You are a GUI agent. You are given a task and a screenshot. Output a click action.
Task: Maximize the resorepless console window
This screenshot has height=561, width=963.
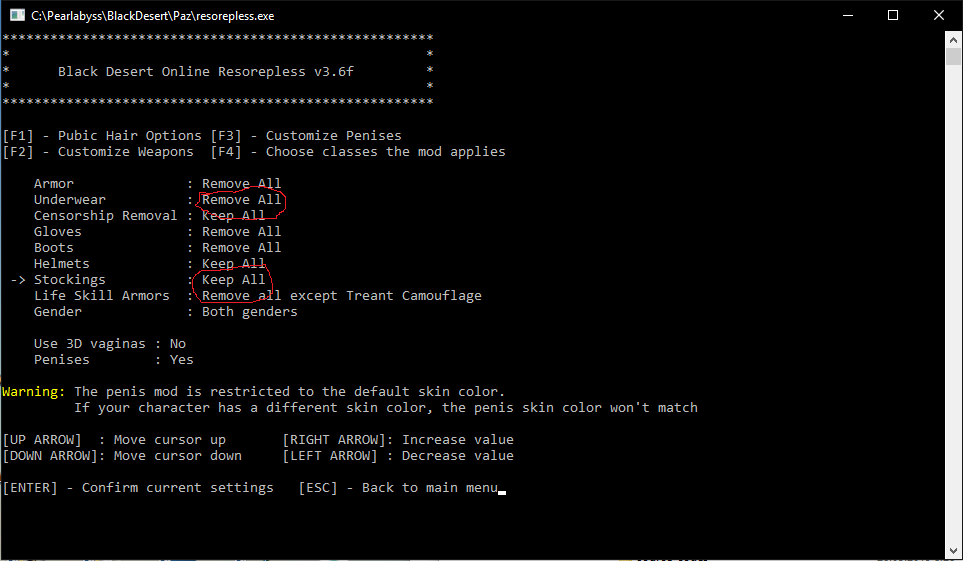[893, 16]
